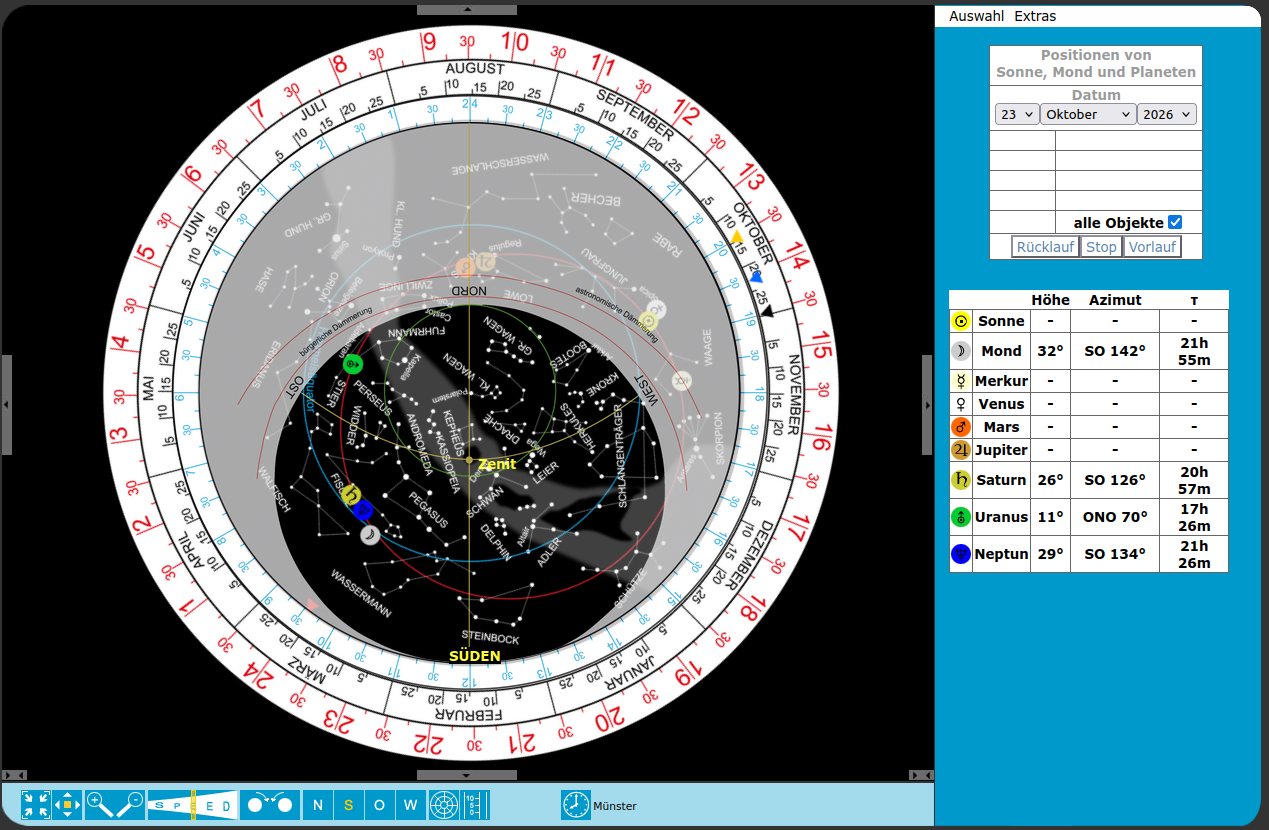Click the SPEED slider control
The width and height of the screenshot is (1269, 830).
coord(192,805)
